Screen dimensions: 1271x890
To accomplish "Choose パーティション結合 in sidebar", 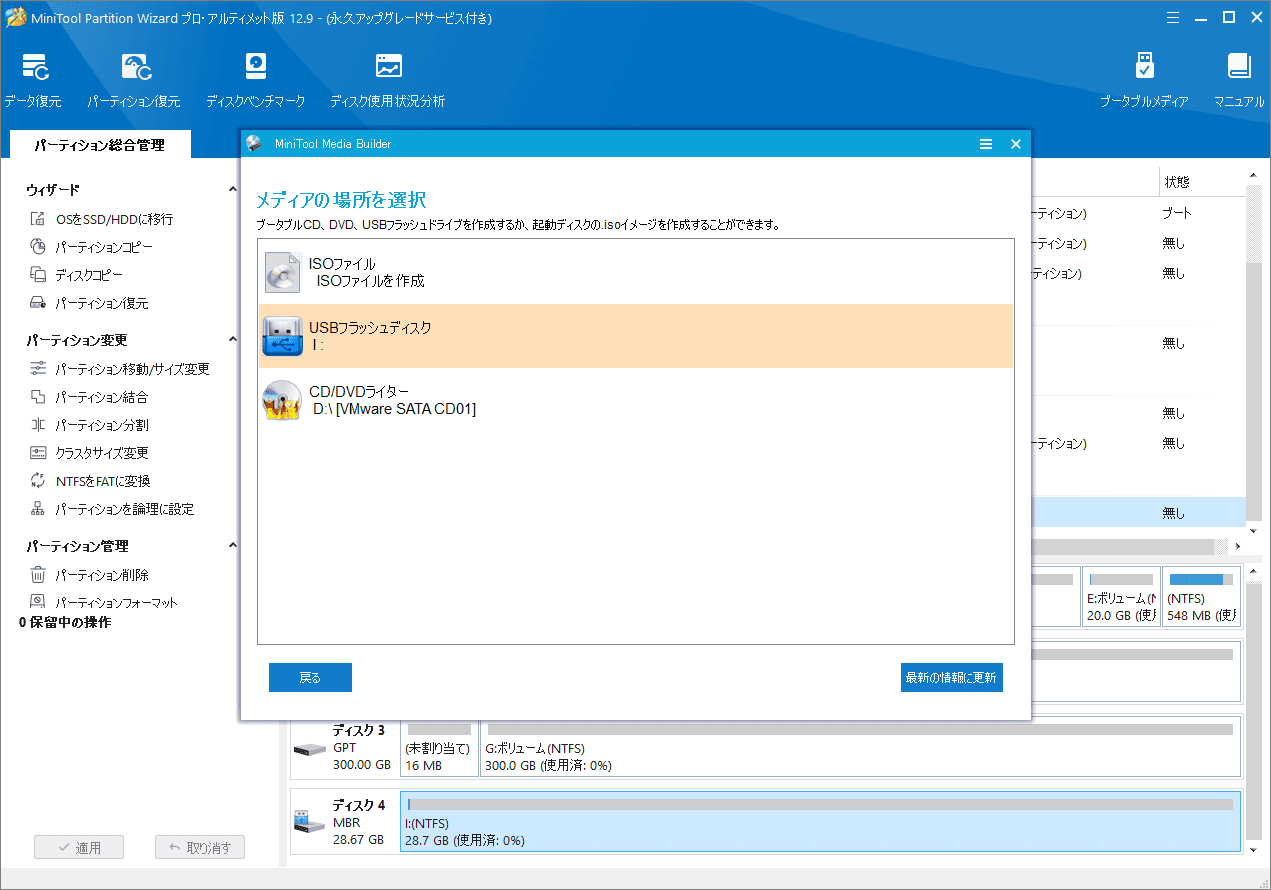I will click(x=89, y=397).
